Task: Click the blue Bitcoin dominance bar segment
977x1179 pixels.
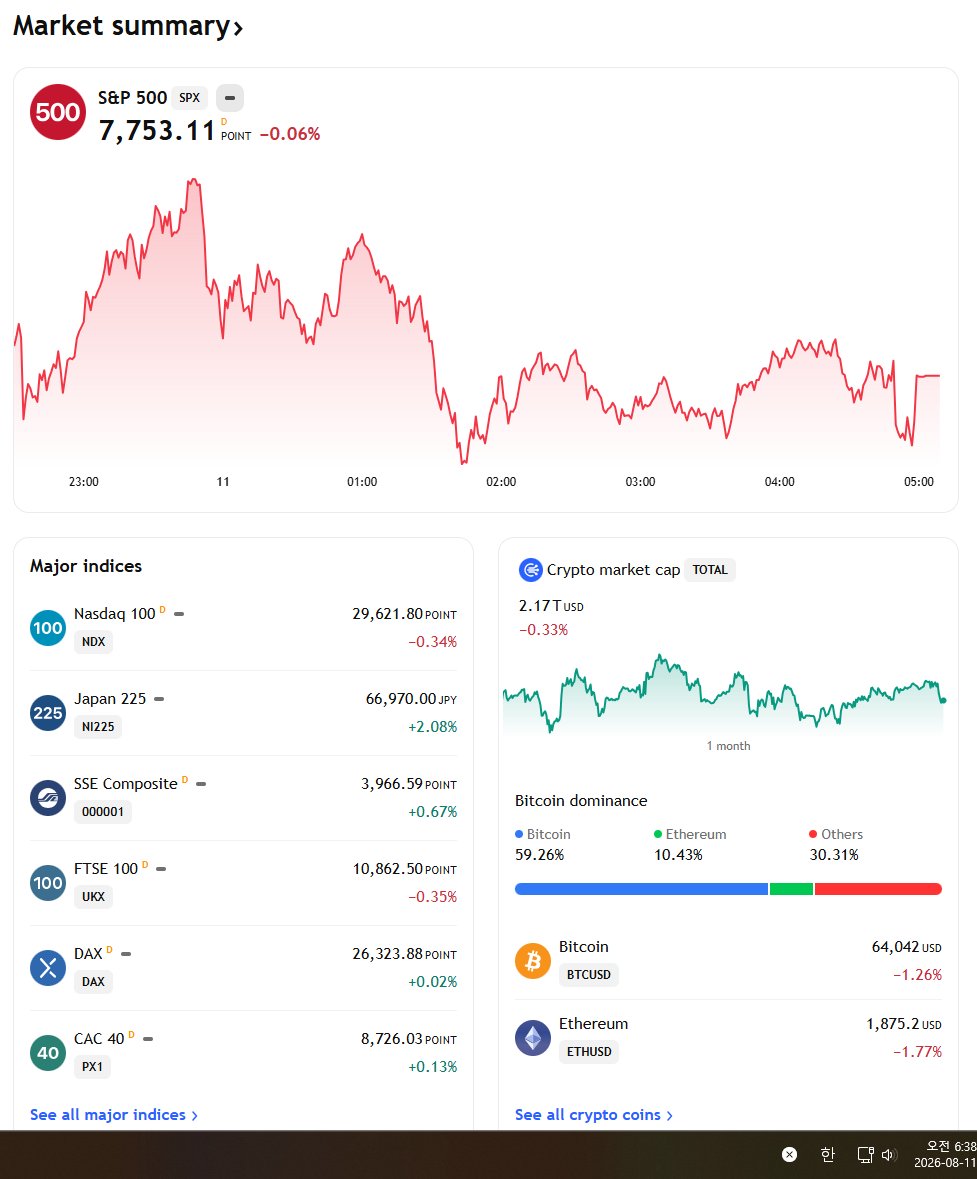Action: tap(641, 889)
